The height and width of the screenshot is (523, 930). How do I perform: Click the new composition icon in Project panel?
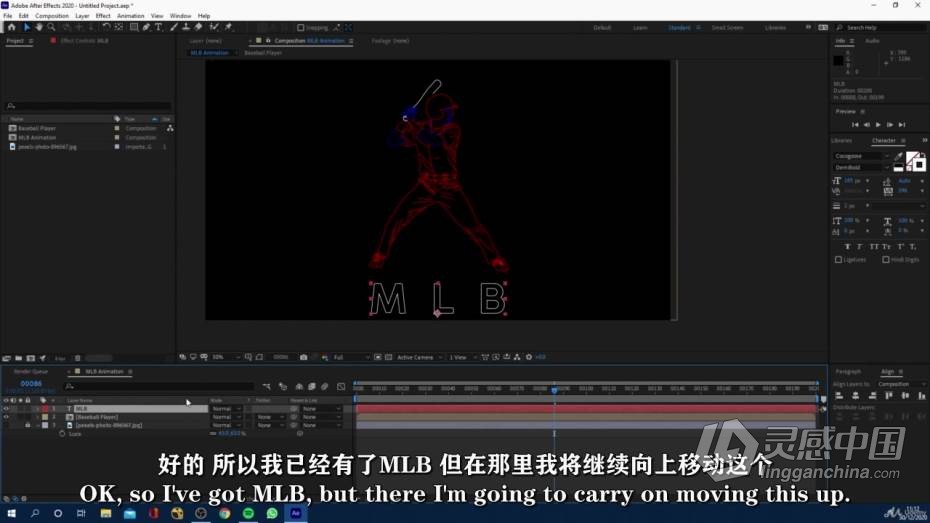click(x=31, y=358)
